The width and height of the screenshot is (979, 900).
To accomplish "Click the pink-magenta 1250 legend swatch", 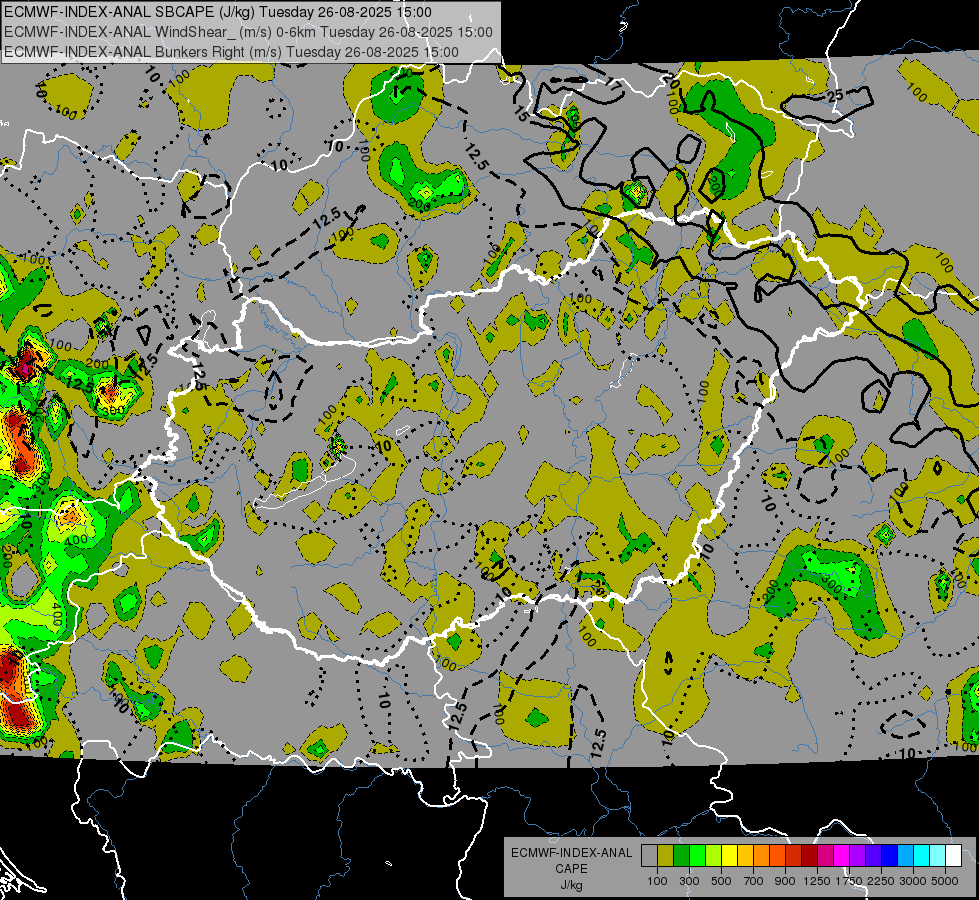I will (825, 856).
